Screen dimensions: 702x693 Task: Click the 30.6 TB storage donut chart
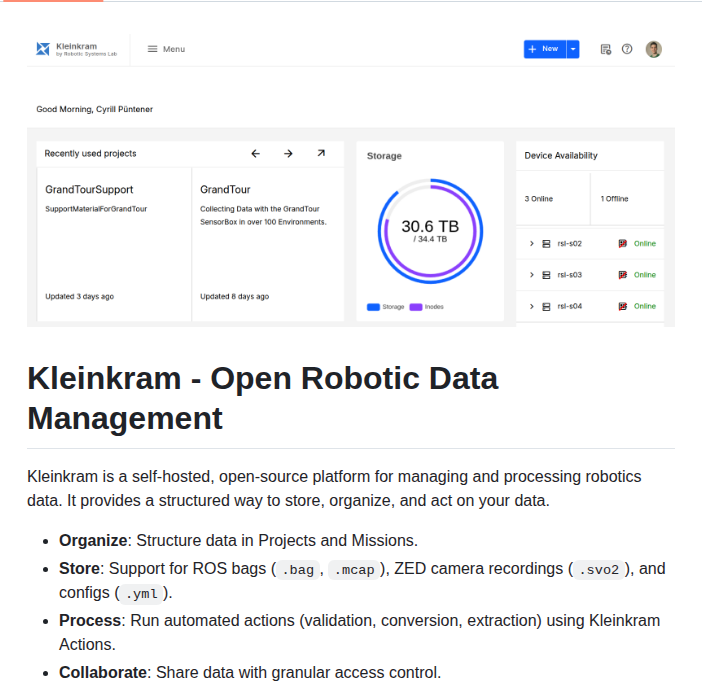430,231
